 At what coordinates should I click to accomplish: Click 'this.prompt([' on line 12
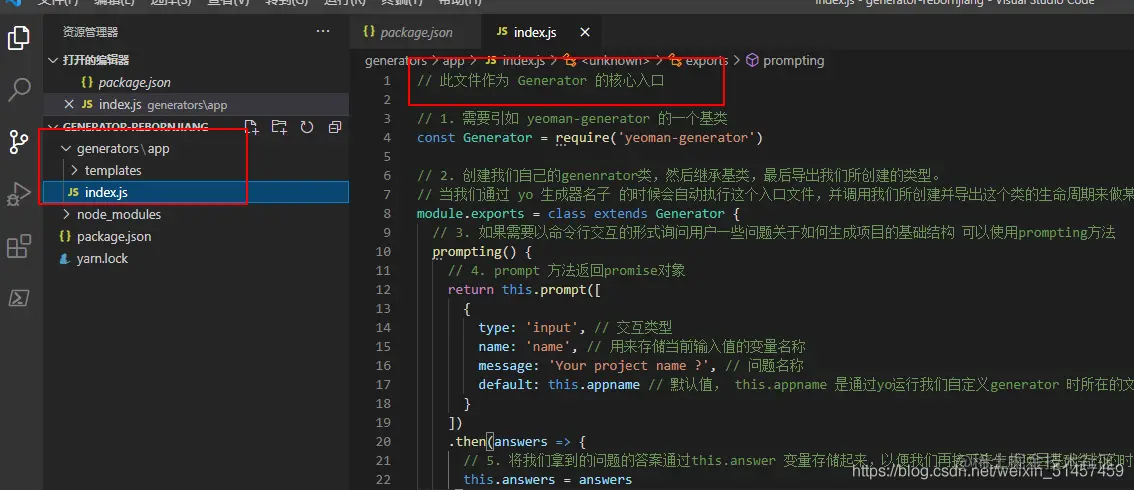point(551,290)
